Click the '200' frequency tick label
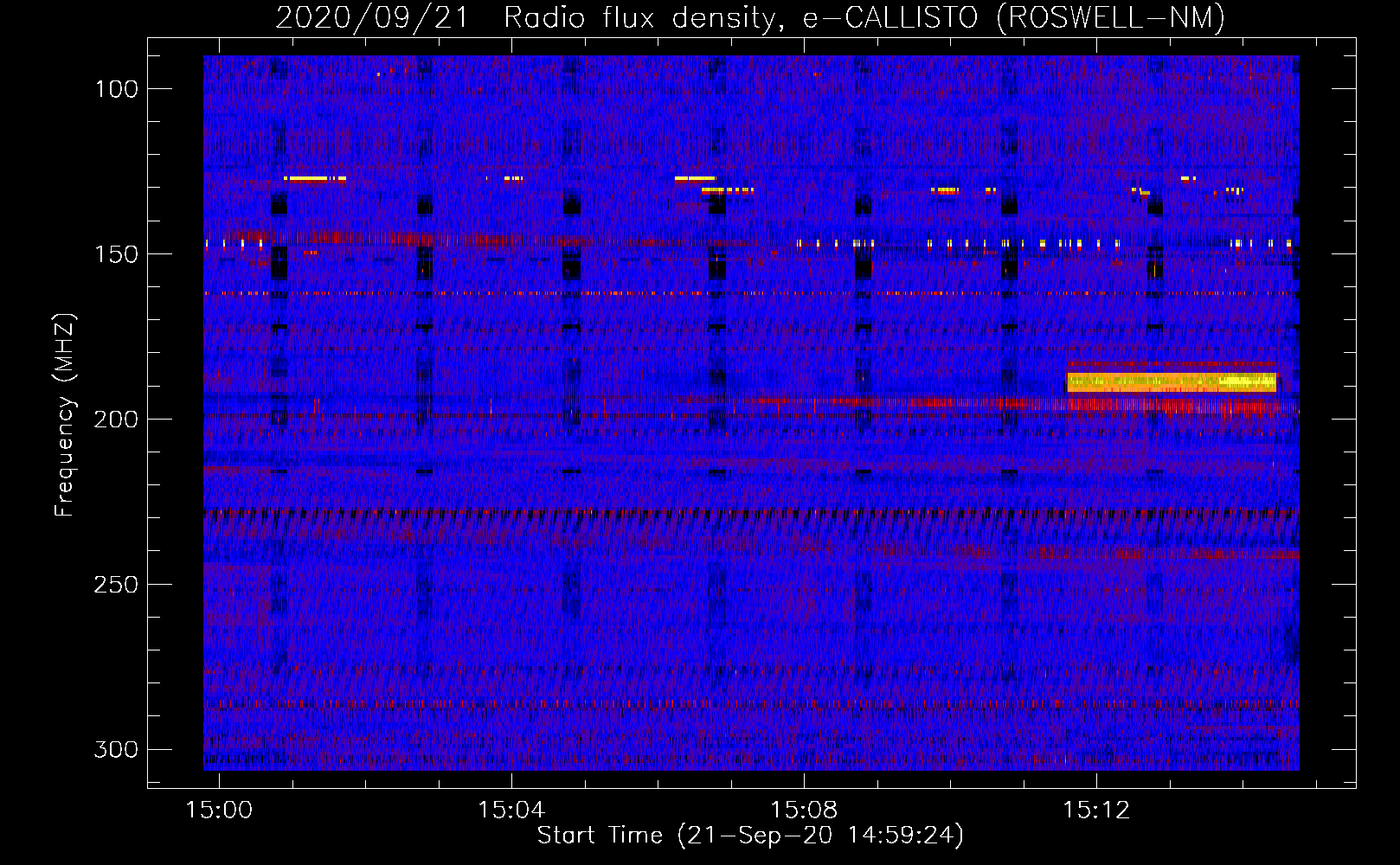The width and height of the screenshot is (1400, 865). coord(116,420)
